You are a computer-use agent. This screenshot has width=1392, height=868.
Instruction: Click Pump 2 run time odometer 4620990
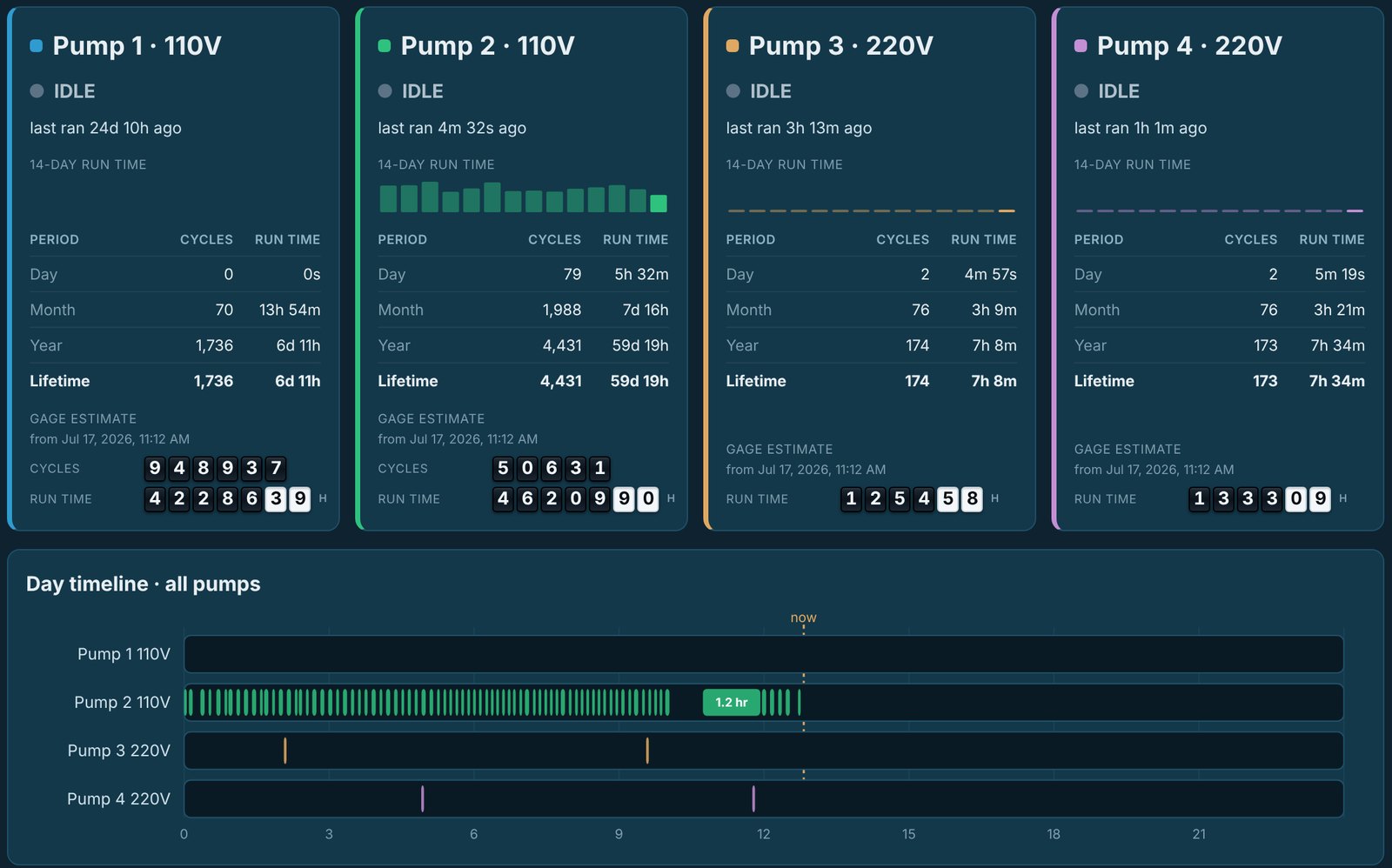click(x=575, y=498)
